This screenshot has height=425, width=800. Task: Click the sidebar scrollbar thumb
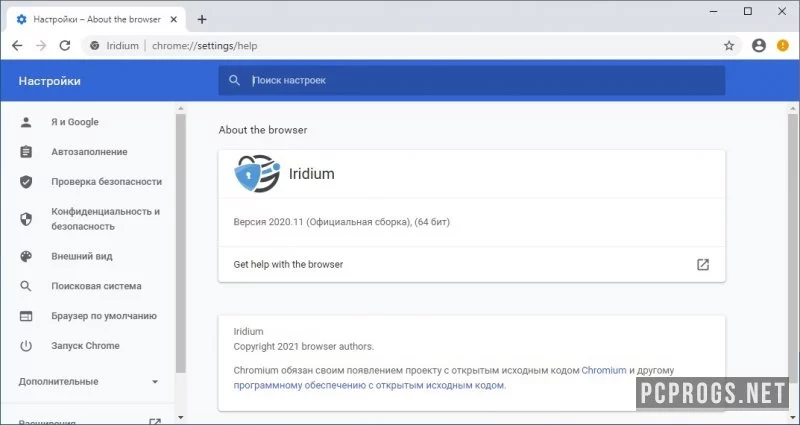(181, 244)
